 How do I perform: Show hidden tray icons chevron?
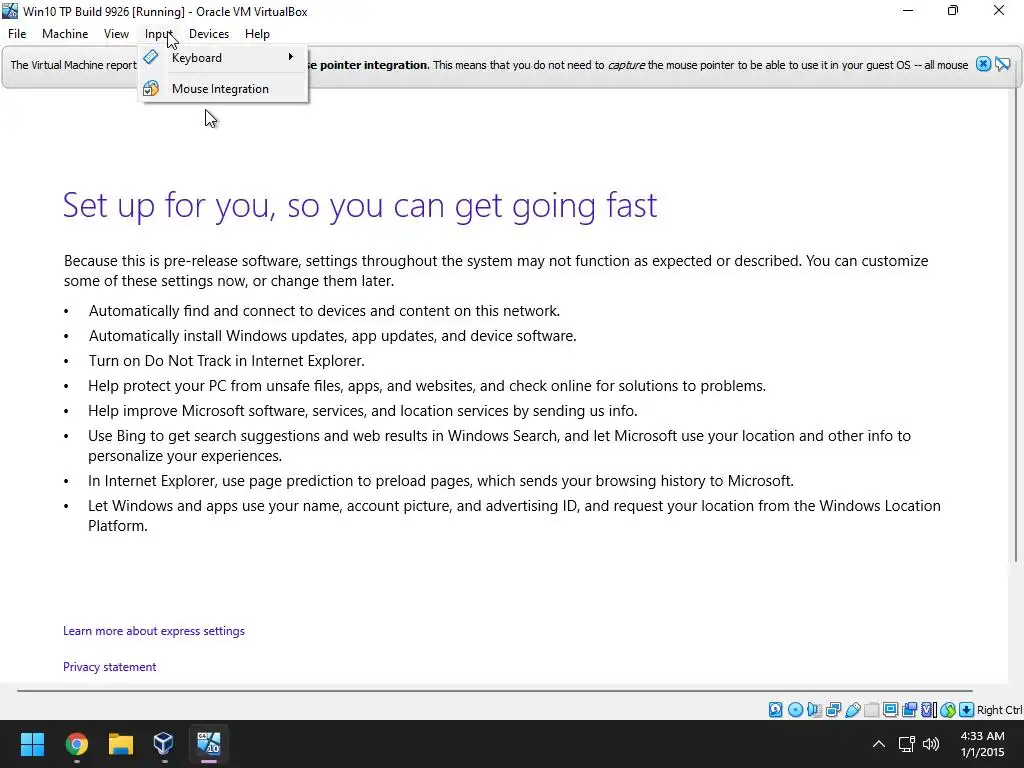point(879,744)
